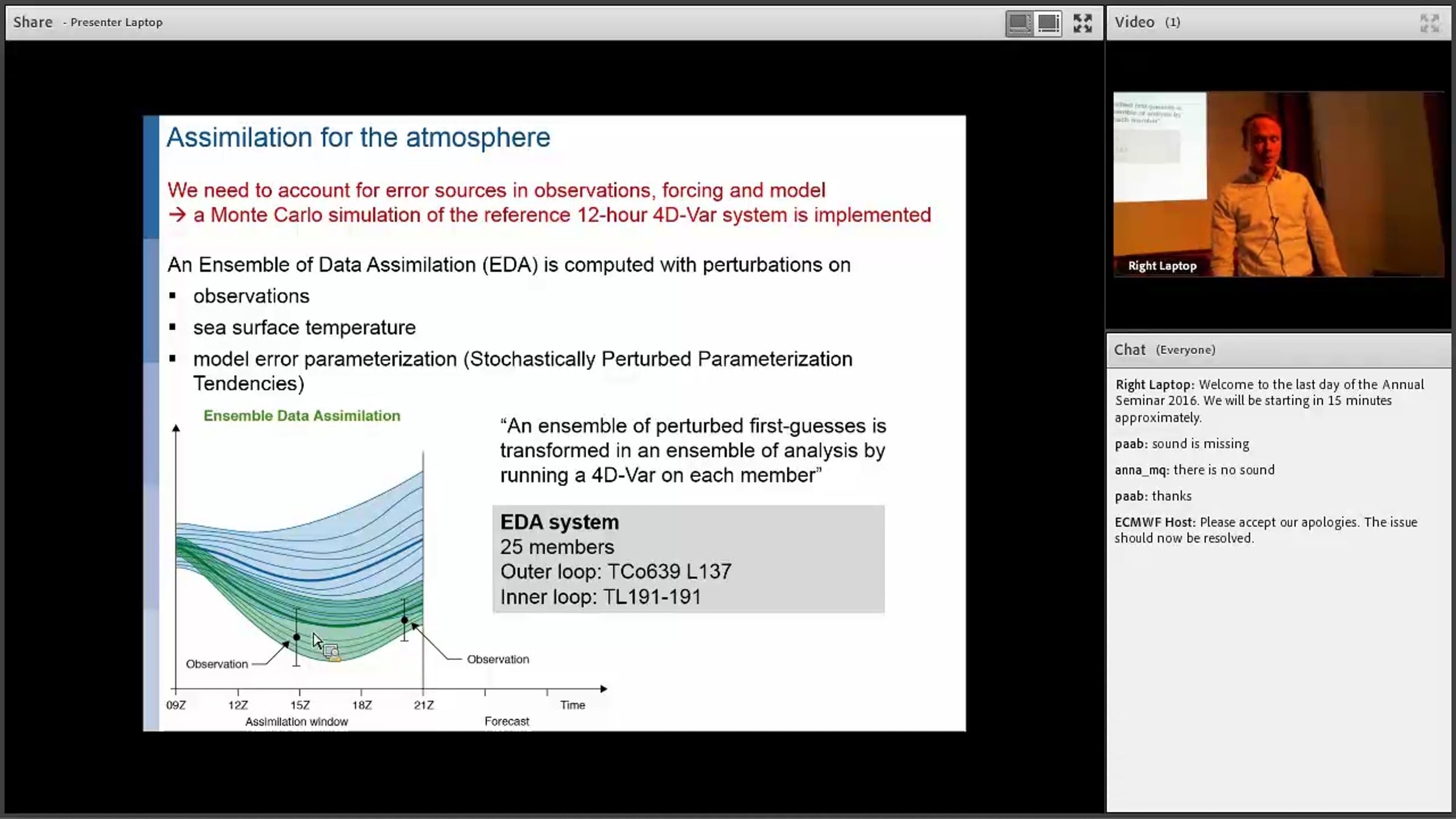1456x819 pixels.
Task: Click '25 members' in the EDA box
Action: pyautogui.click(x=557, y=547)
